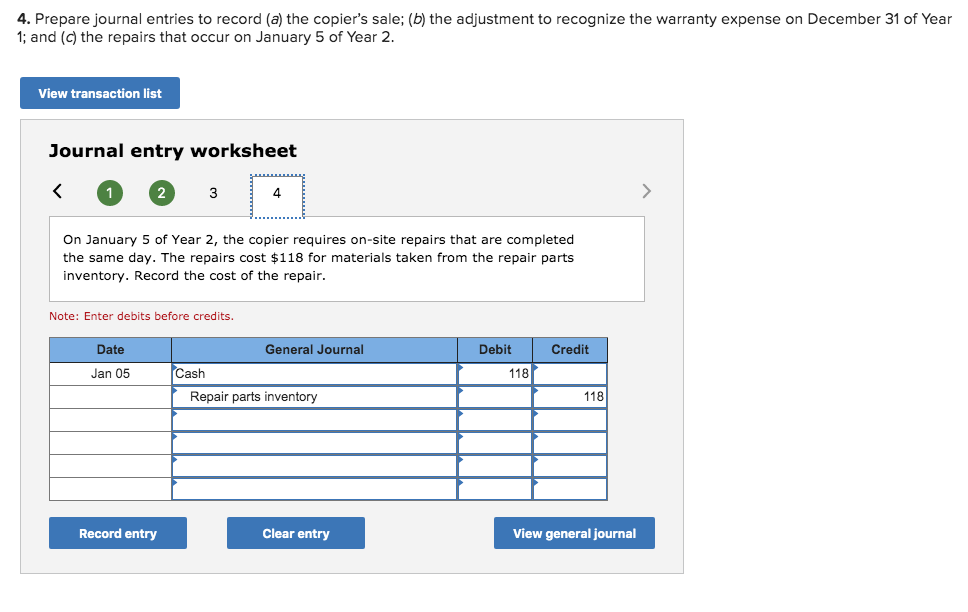Open the View general journal page
This screenshot has height=612, width=968.
point(573,532)
